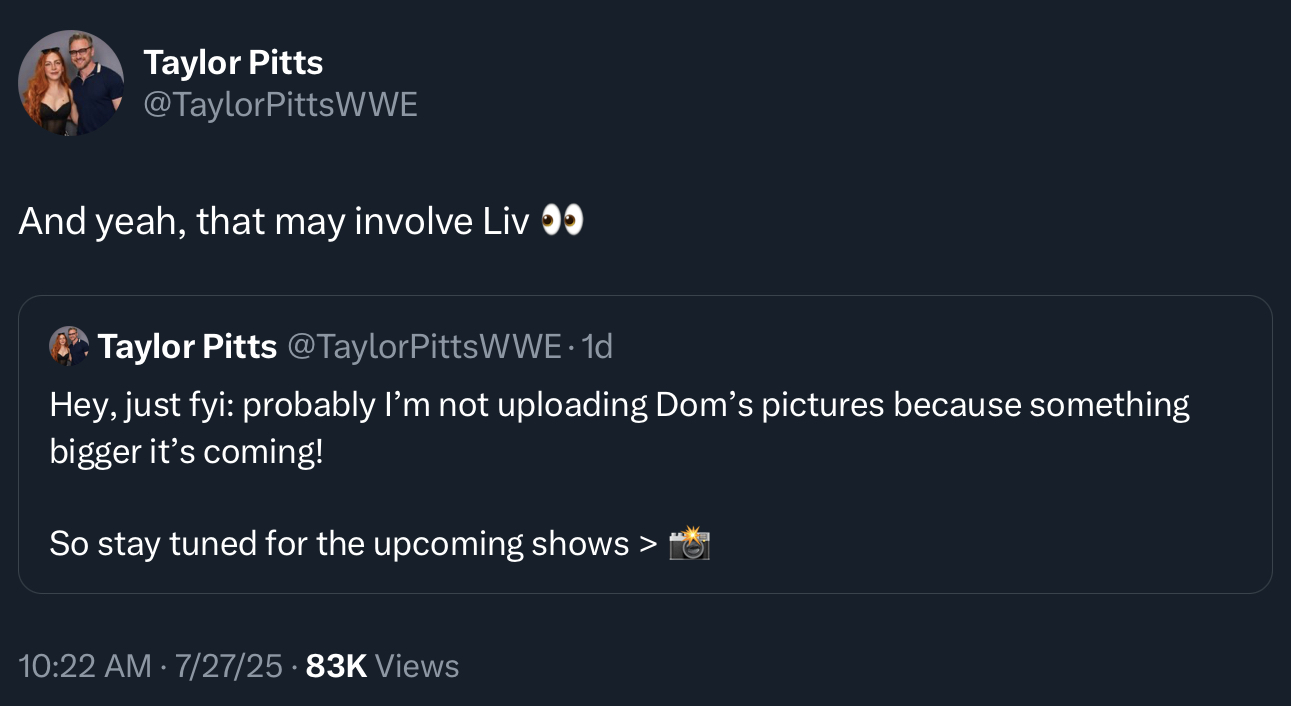Click the word "Liv" in the tweet
The image size is (1291, 706).
(505, 222)
